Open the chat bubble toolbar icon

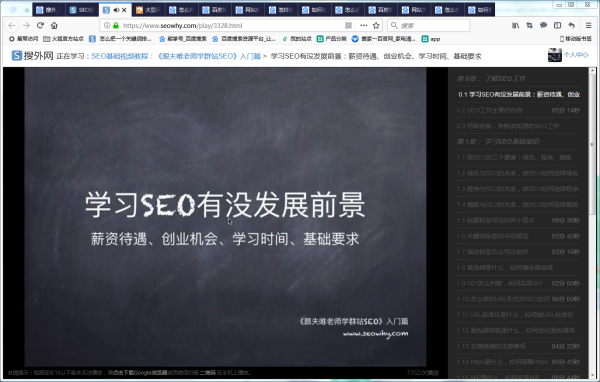tap(543, 26)
